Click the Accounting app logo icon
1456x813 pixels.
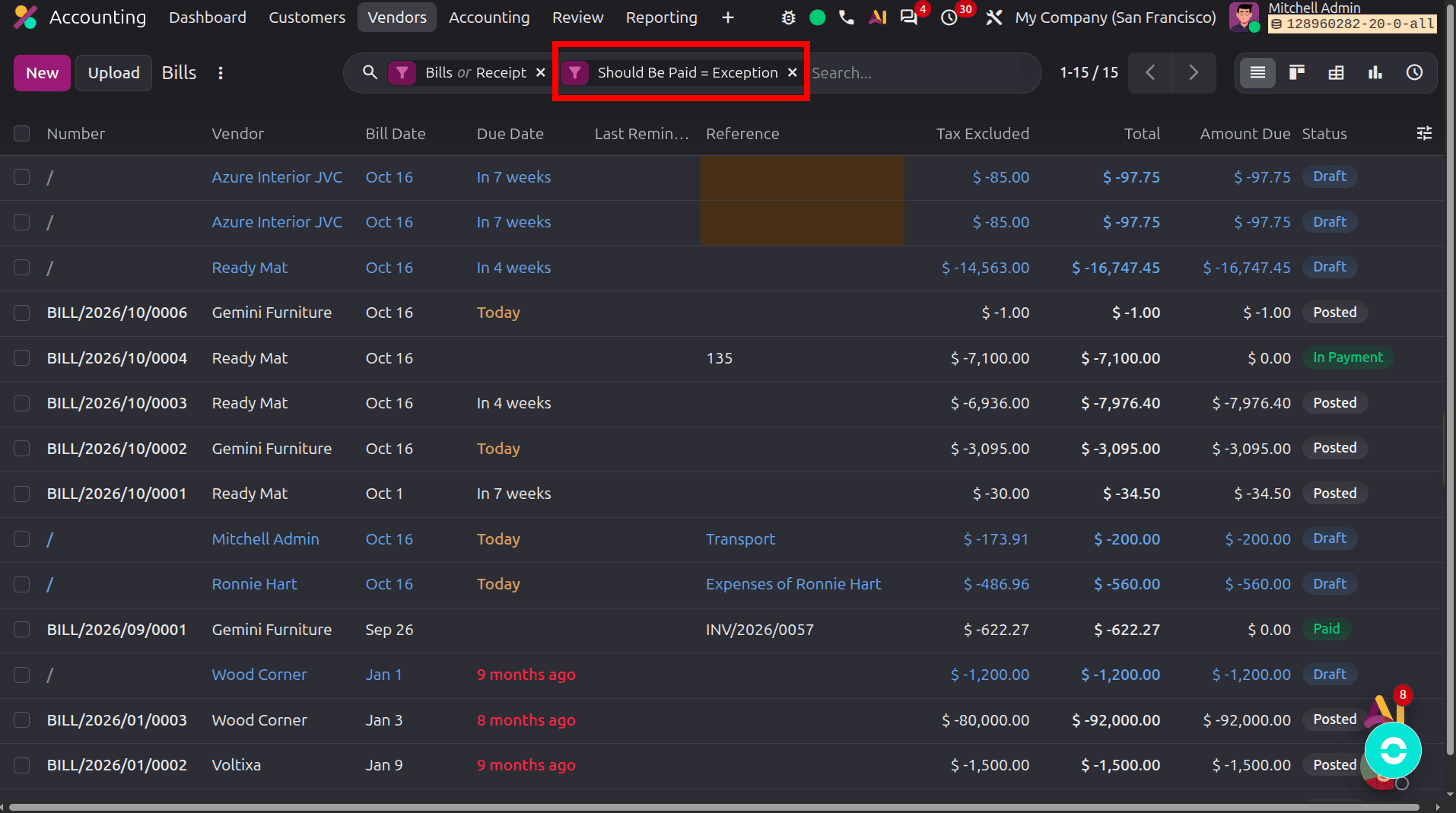pos(25,17)
